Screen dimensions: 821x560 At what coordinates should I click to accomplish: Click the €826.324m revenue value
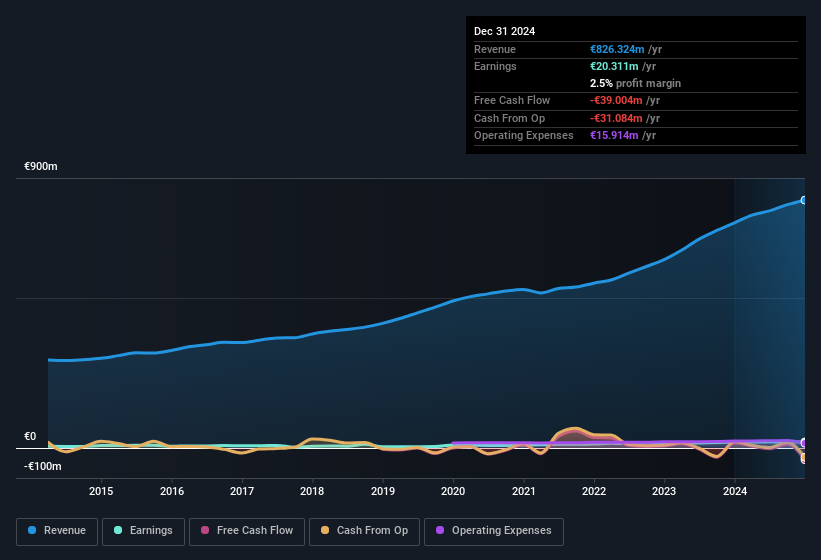tap(617, 49)
